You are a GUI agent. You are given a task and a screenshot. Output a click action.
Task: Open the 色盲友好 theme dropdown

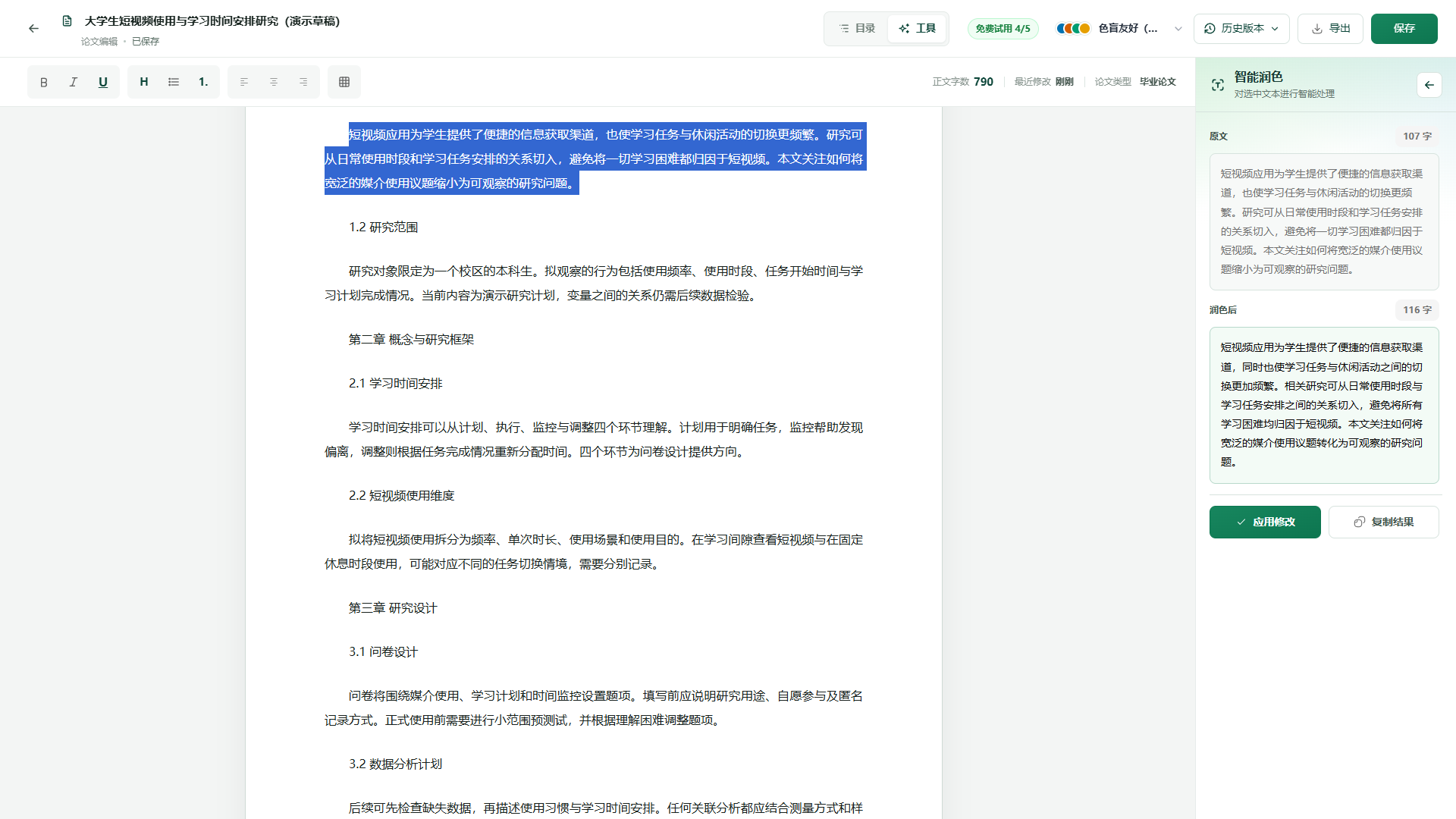pyautogui.click(x=1119, y=29)
